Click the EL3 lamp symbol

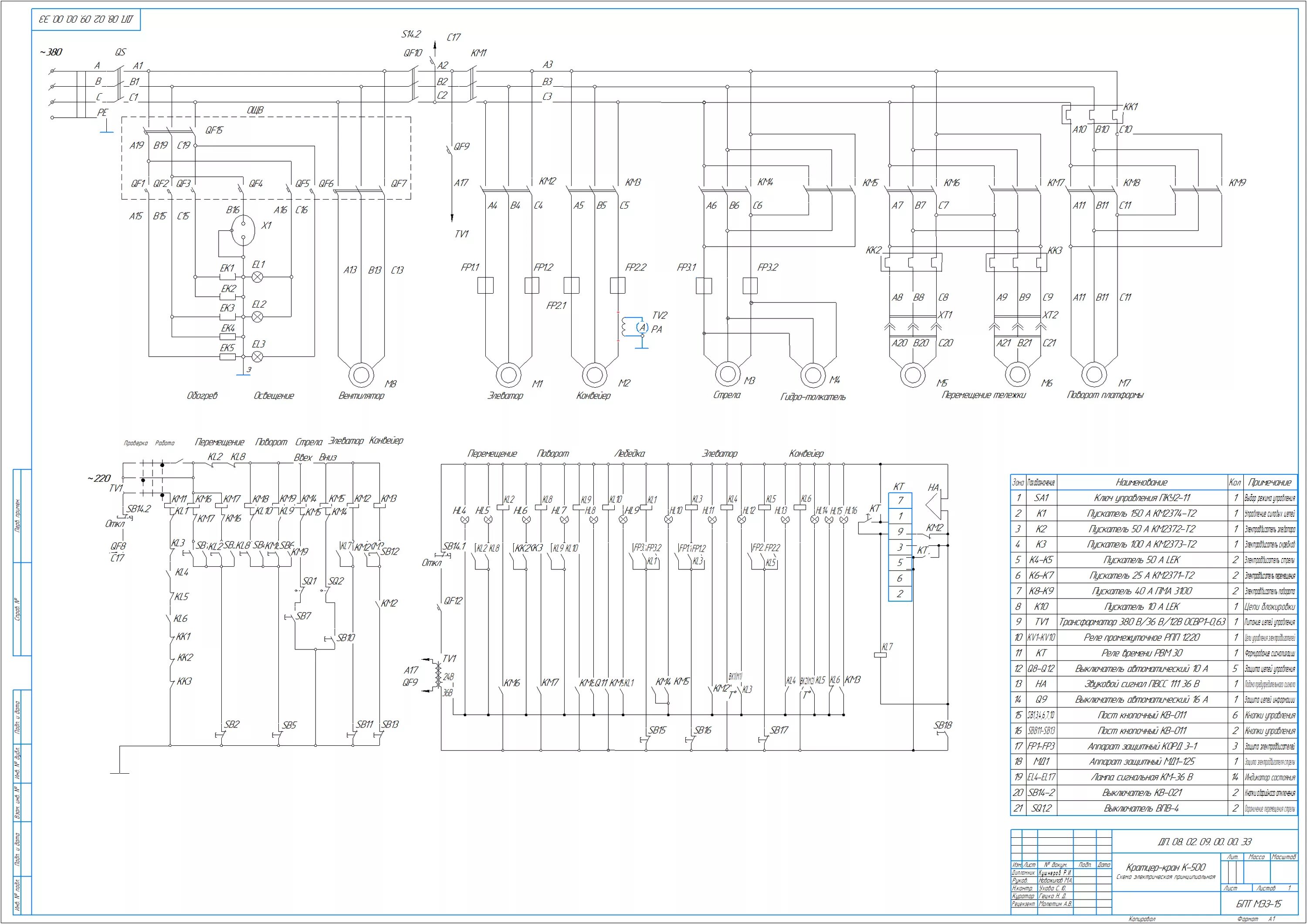point(257,357)
